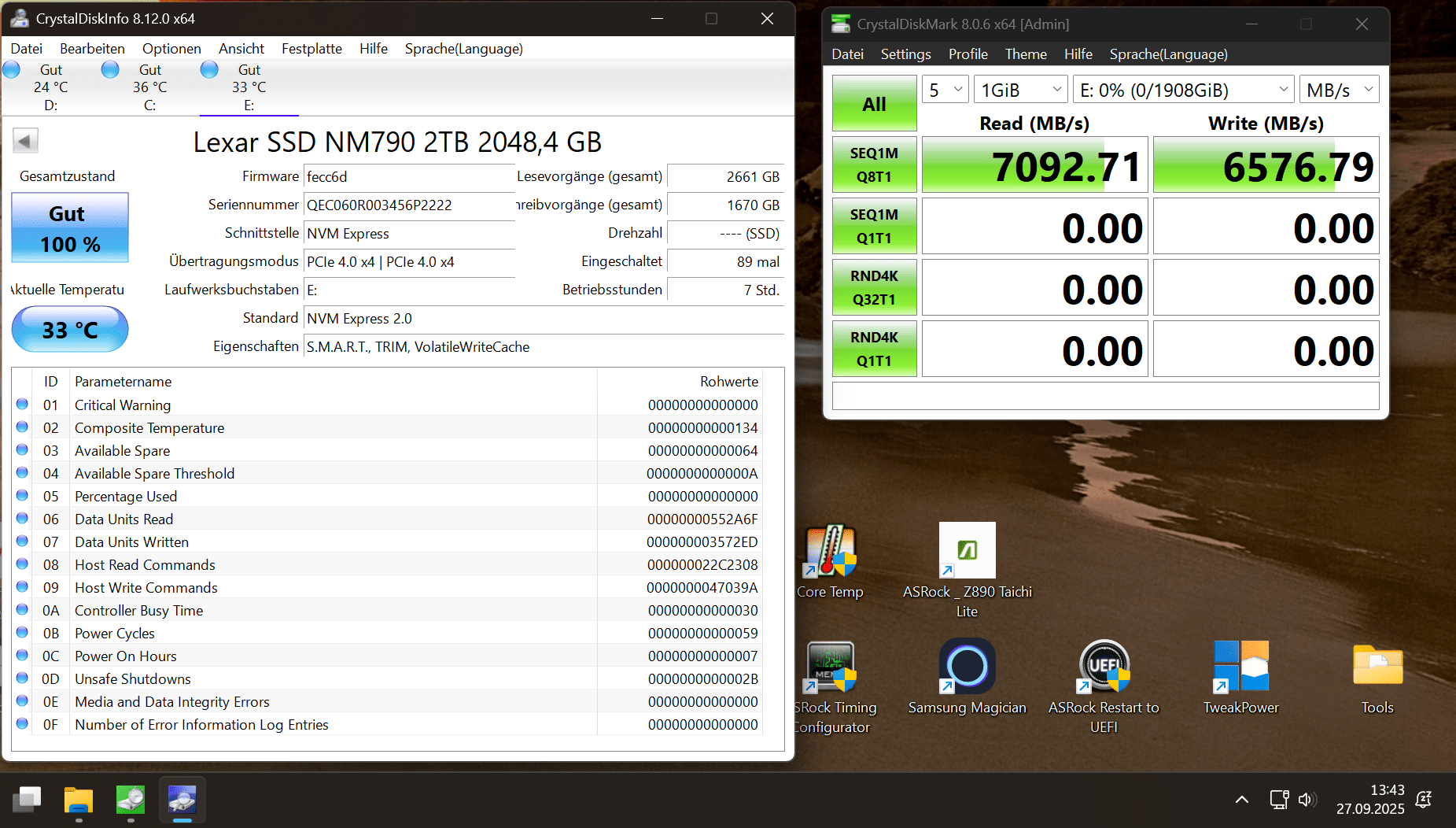Click Media and Data Integrity Errors row

pyautogui.click(x=388, y=701)
